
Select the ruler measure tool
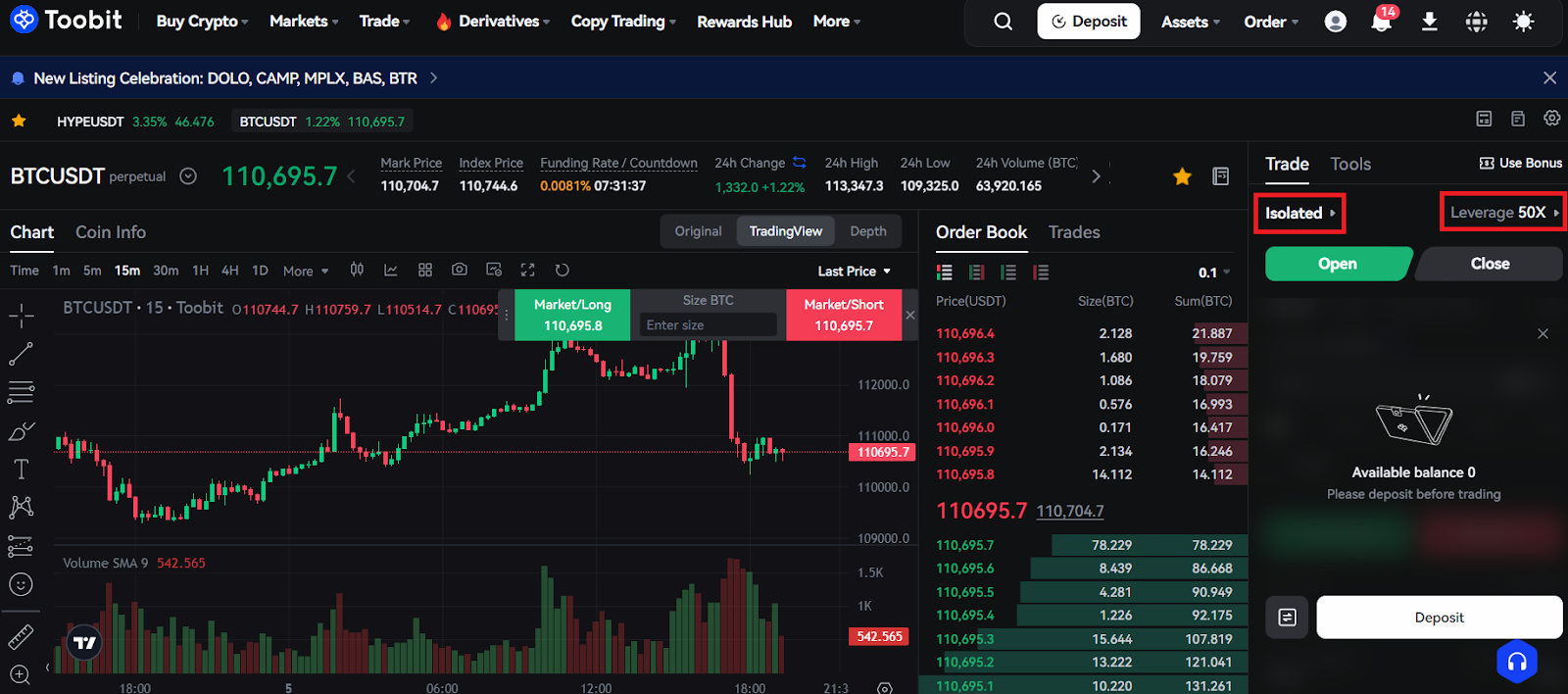tap(21, 637)
